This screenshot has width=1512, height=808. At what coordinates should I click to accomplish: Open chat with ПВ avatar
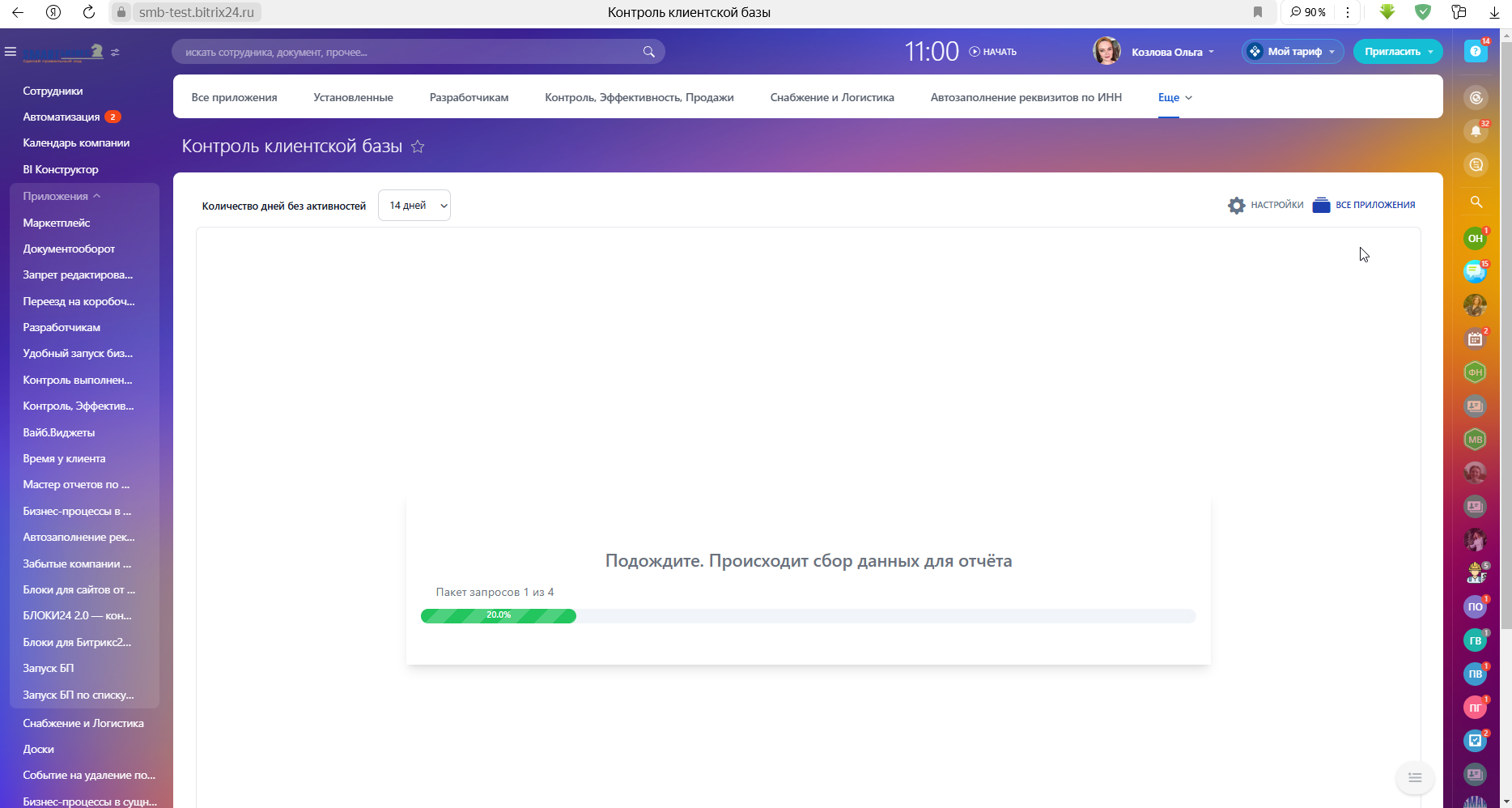click(x=1476, y=674)
